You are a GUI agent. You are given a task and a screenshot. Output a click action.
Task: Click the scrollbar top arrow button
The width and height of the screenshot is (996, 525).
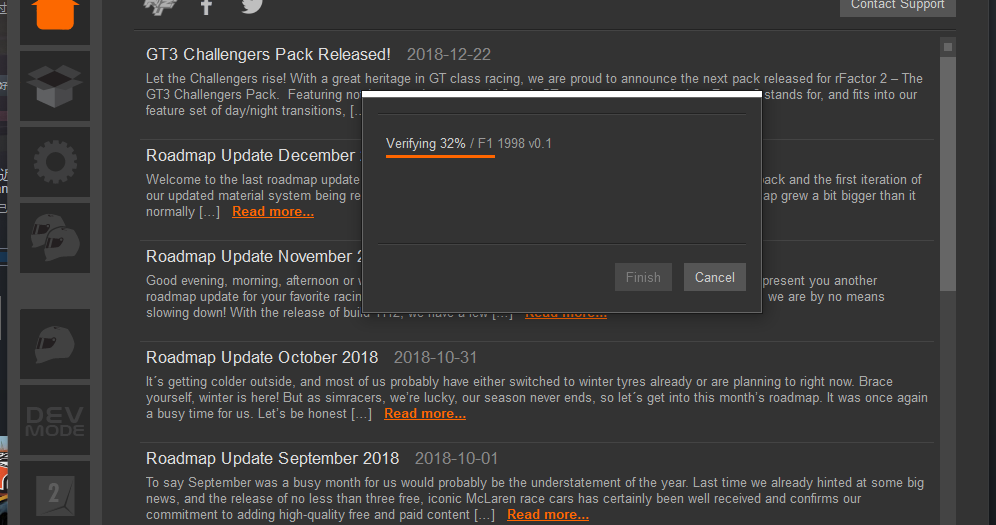tap(948, 47)
